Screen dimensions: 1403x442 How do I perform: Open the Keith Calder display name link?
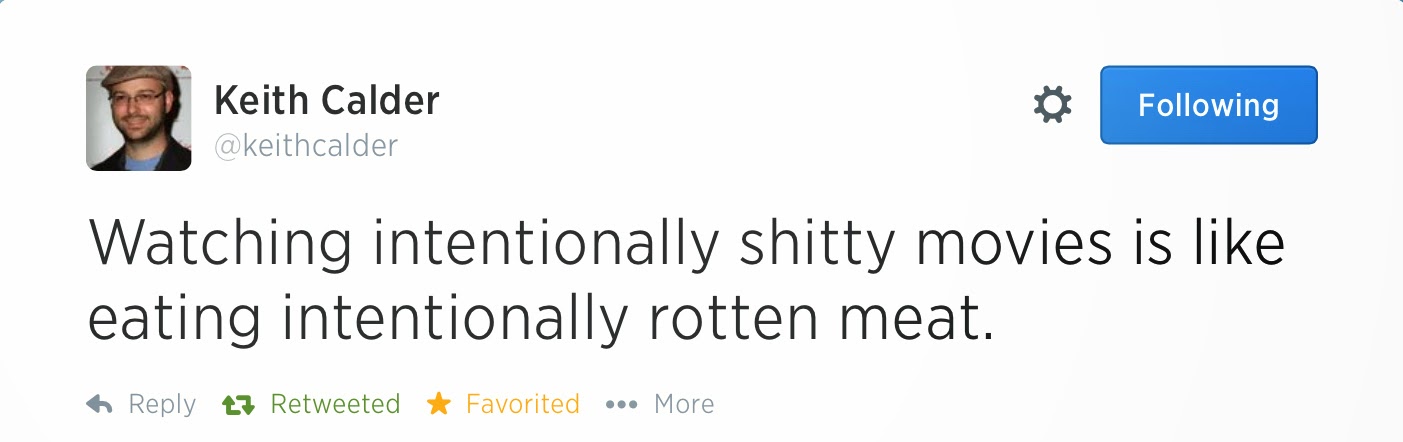(x=326, y=100)
